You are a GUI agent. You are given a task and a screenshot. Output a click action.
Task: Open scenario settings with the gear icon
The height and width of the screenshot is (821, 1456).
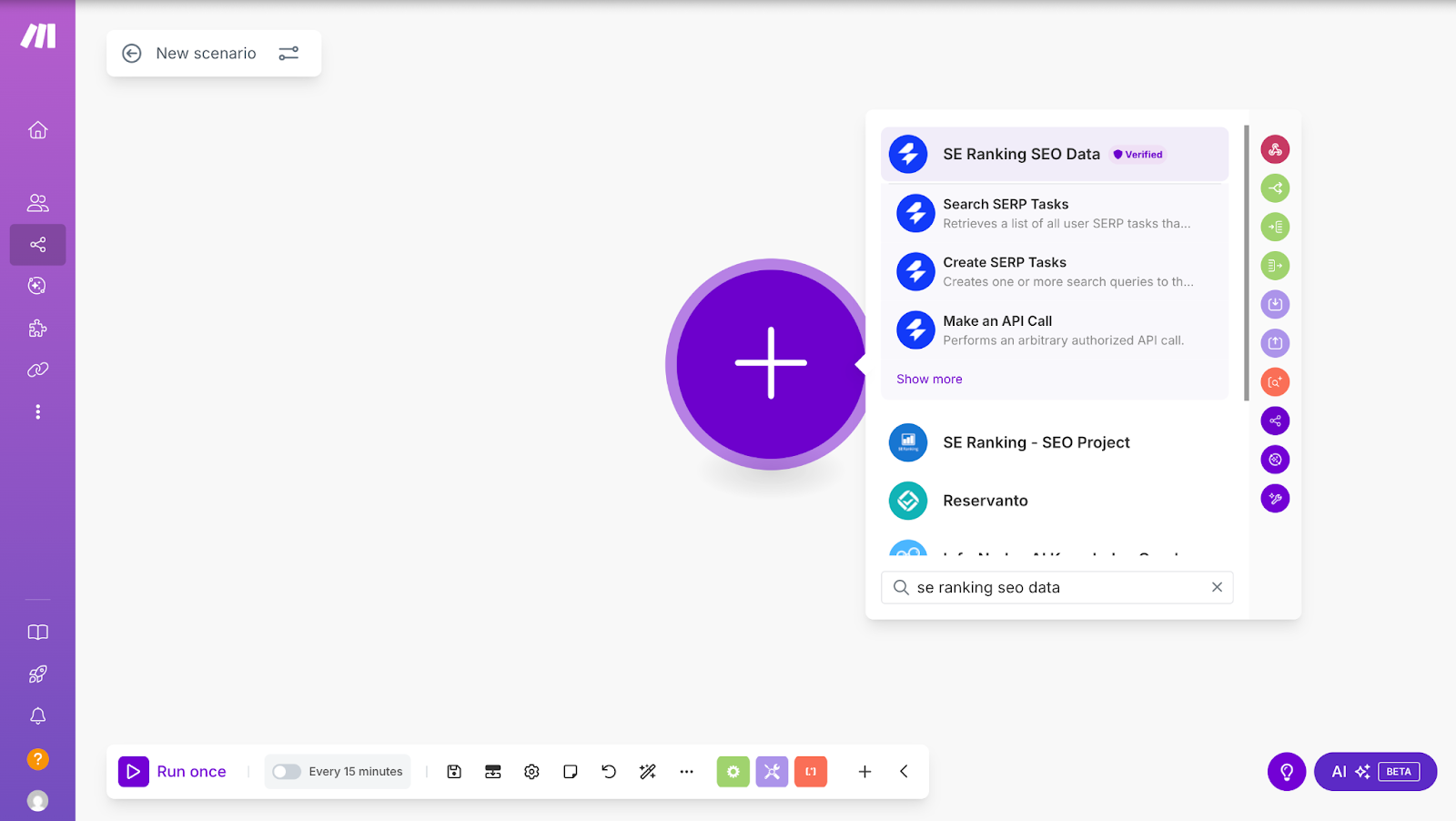click(x=531, y=771)
